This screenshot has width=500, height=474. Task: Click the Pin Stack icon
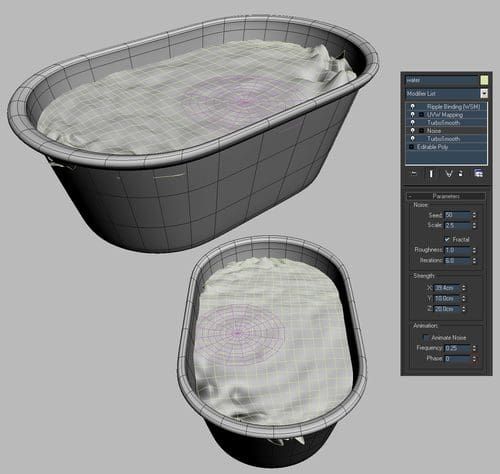[x=414, y=174]
